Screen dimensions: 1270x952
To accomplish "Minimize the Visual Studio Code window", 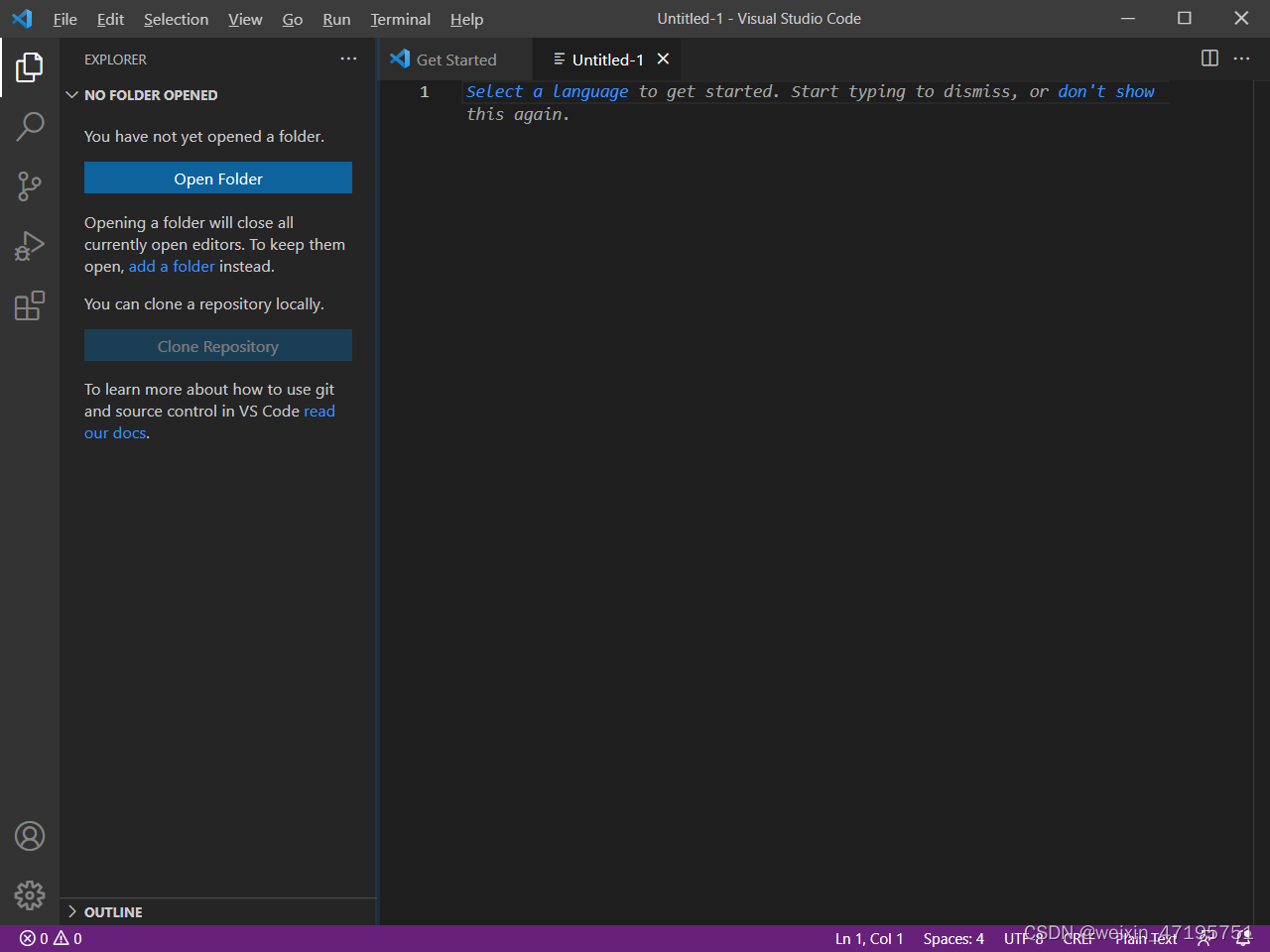I will (1128, 19).
